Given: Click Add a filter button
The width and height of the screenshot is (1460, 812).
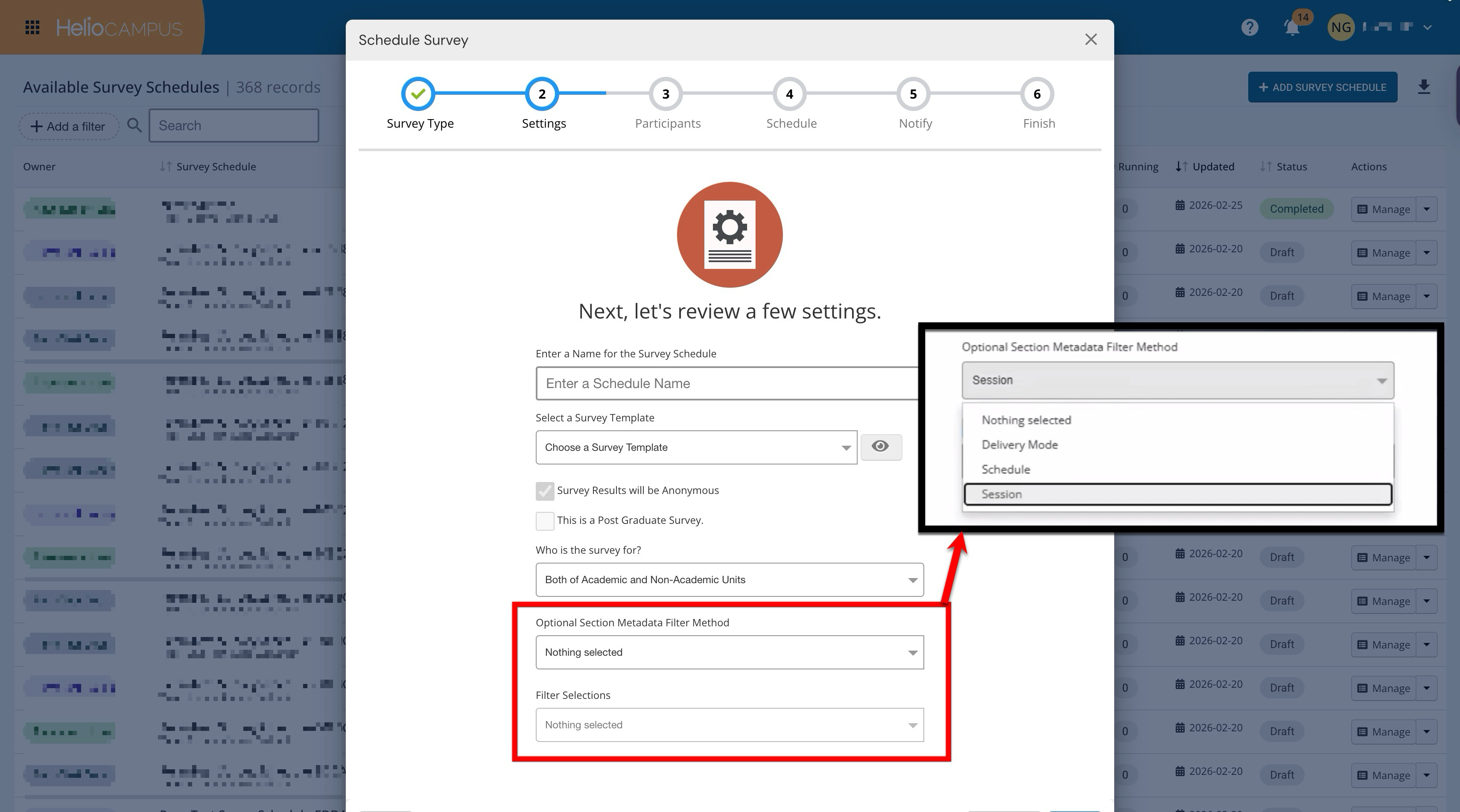Looking at the screenshot, I should tap(68, 126).
